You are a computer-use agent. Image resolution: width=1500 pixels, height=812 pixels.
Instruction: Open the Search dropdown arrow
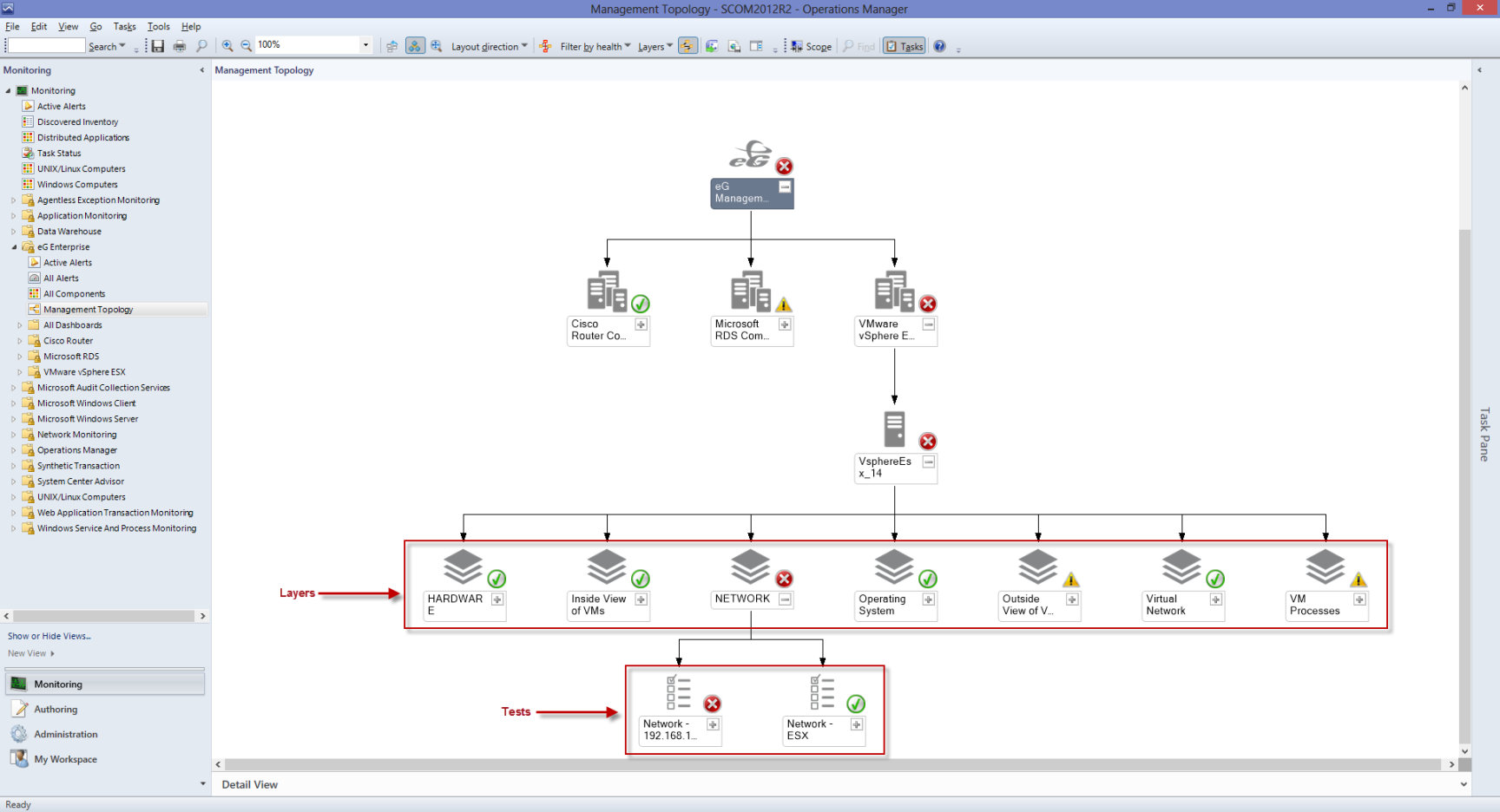pyautogui.click(x=122, y=46)
